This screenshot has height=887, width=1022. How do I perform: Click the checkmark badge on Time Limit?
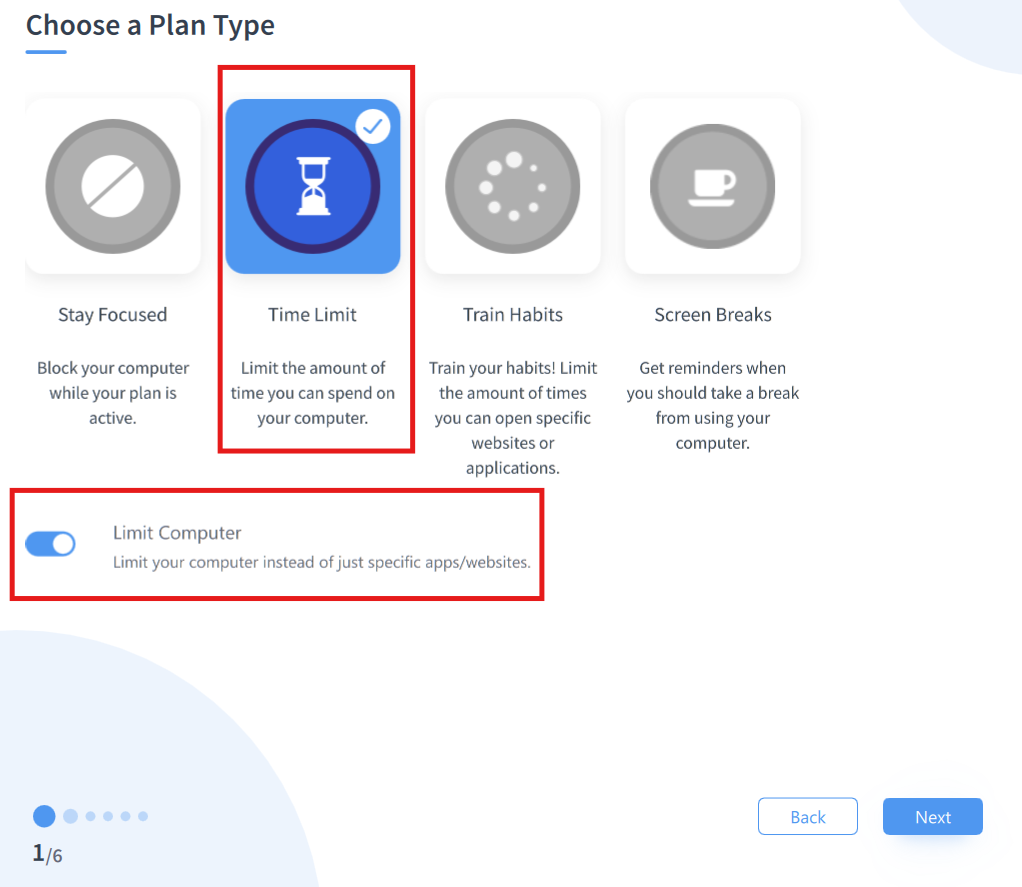click(372, 127)
